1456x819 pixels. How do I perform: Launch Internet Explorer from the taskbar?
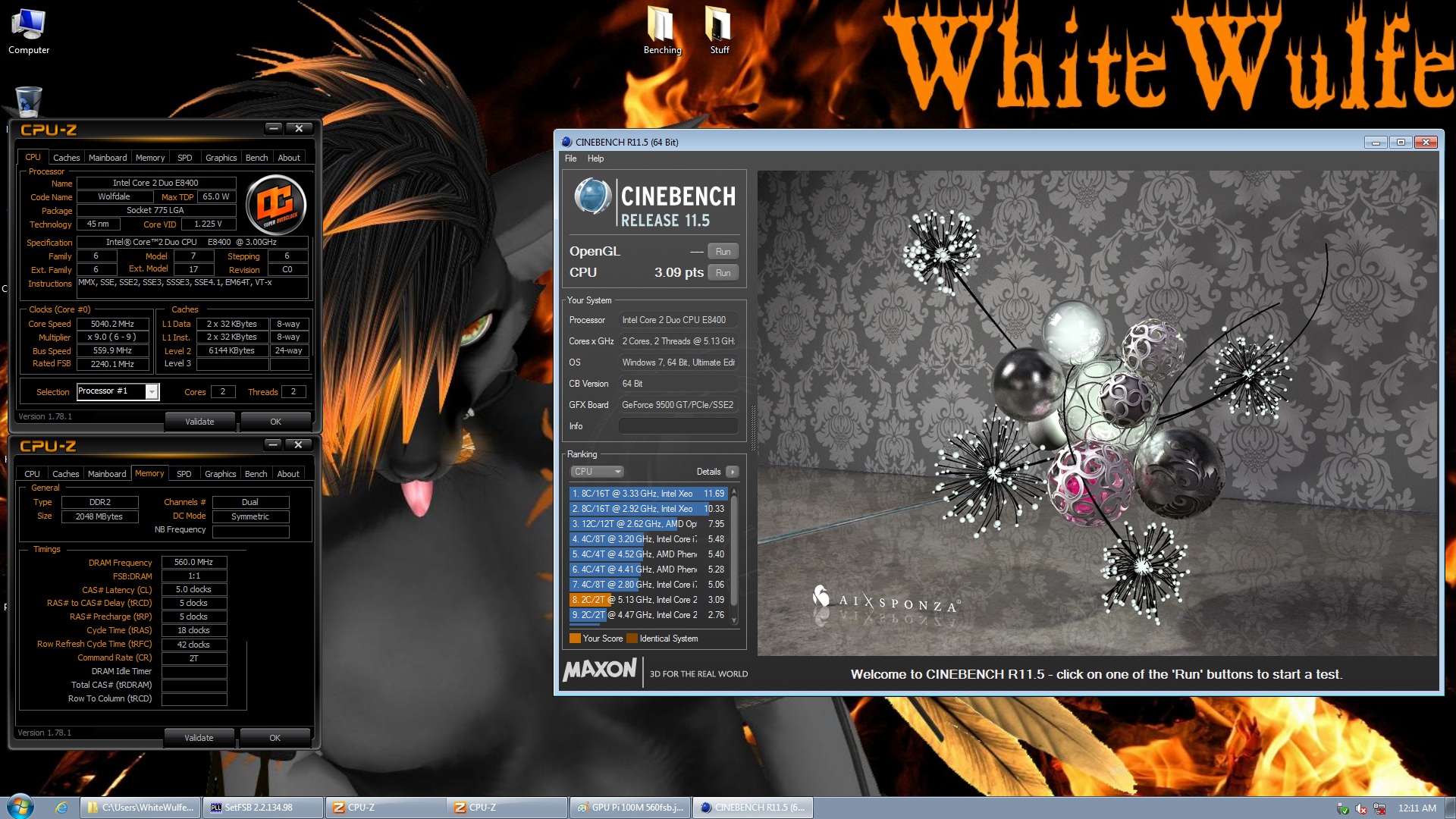[61, 808]
